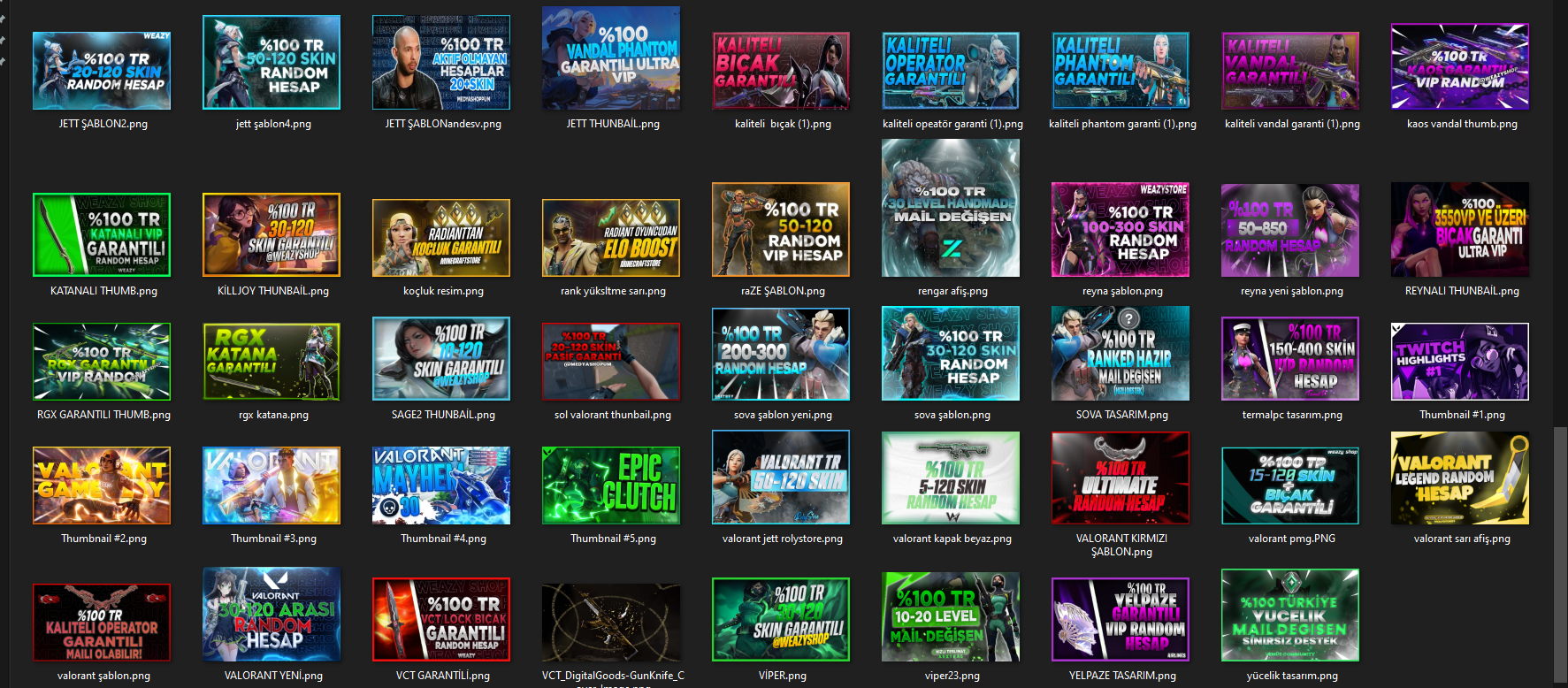Select the RGX GARANTILI THUMB.png thumbnail

[102, 362]
